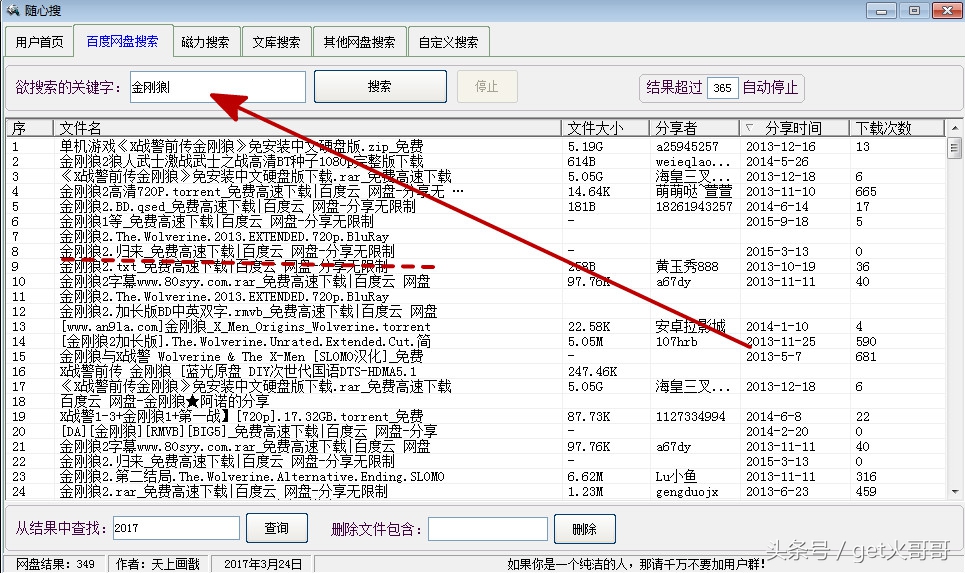Screen dimensions: 965x573
Task: Sort by the 文件大小 column header
Action: 605,128
